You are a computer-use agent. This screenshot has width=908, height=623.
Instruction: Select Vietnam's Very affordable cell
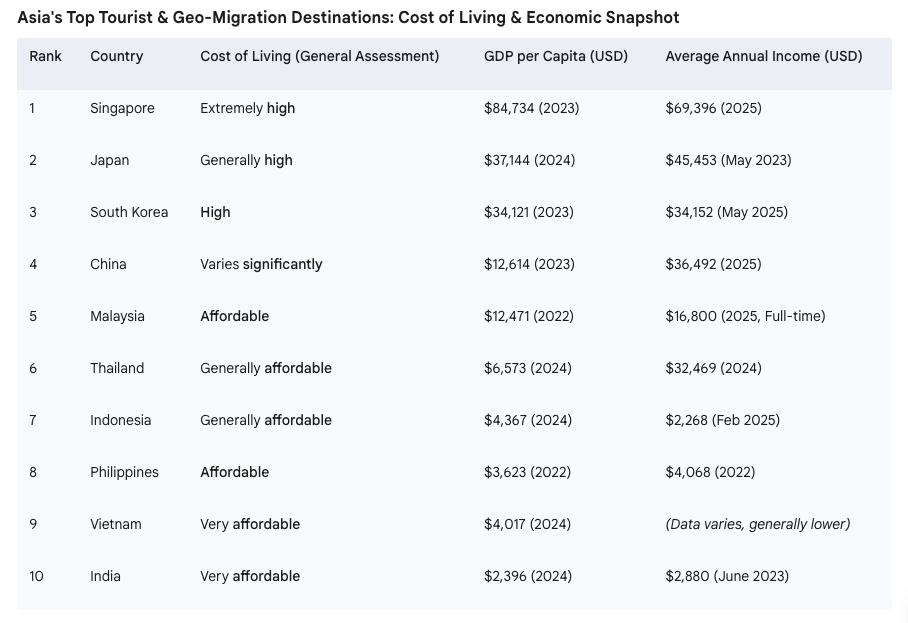tap(250, 524)
